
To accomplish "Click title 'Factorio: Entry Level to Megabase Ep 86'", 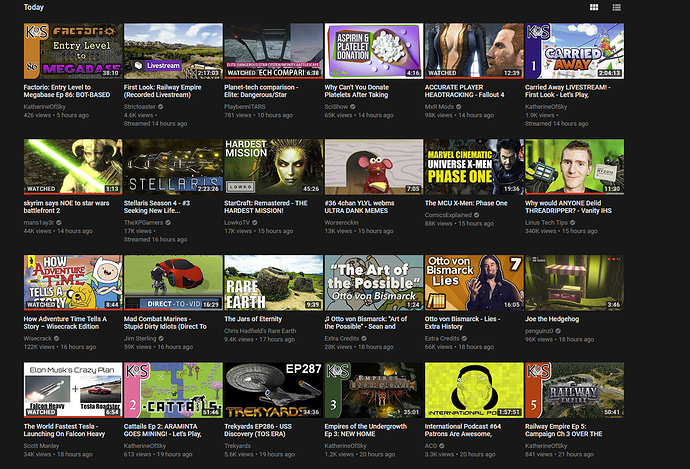I will pos(67,91).
